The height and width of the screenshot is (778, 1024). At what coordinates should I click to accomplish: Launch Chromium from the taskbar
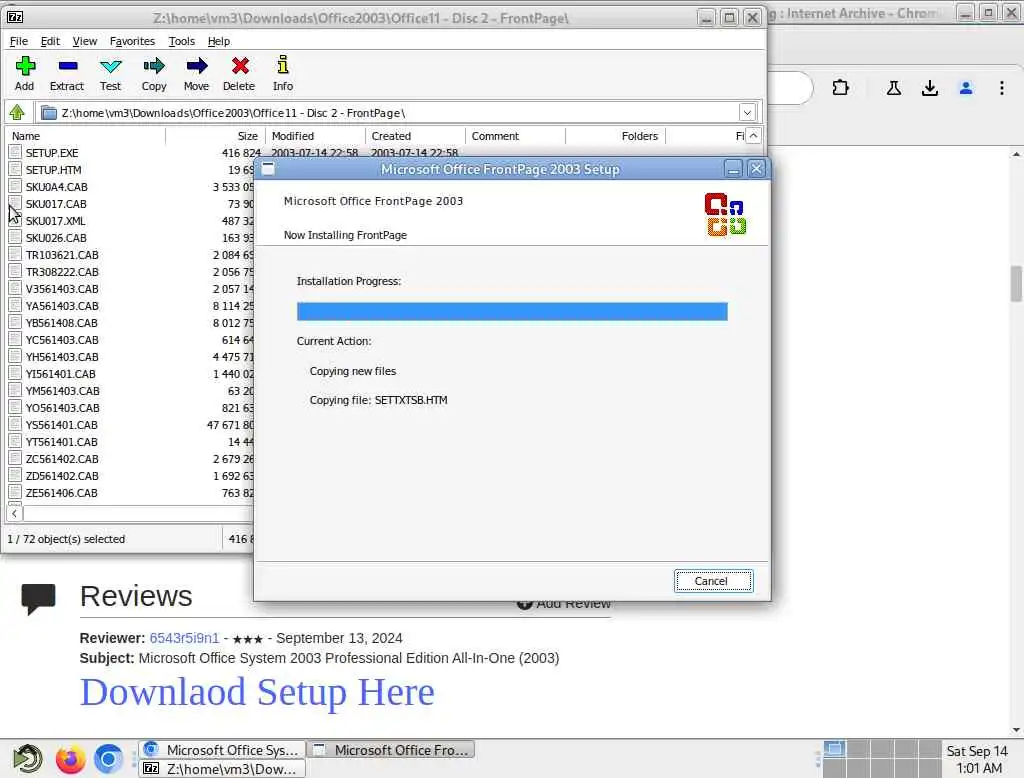coord(108,758)
